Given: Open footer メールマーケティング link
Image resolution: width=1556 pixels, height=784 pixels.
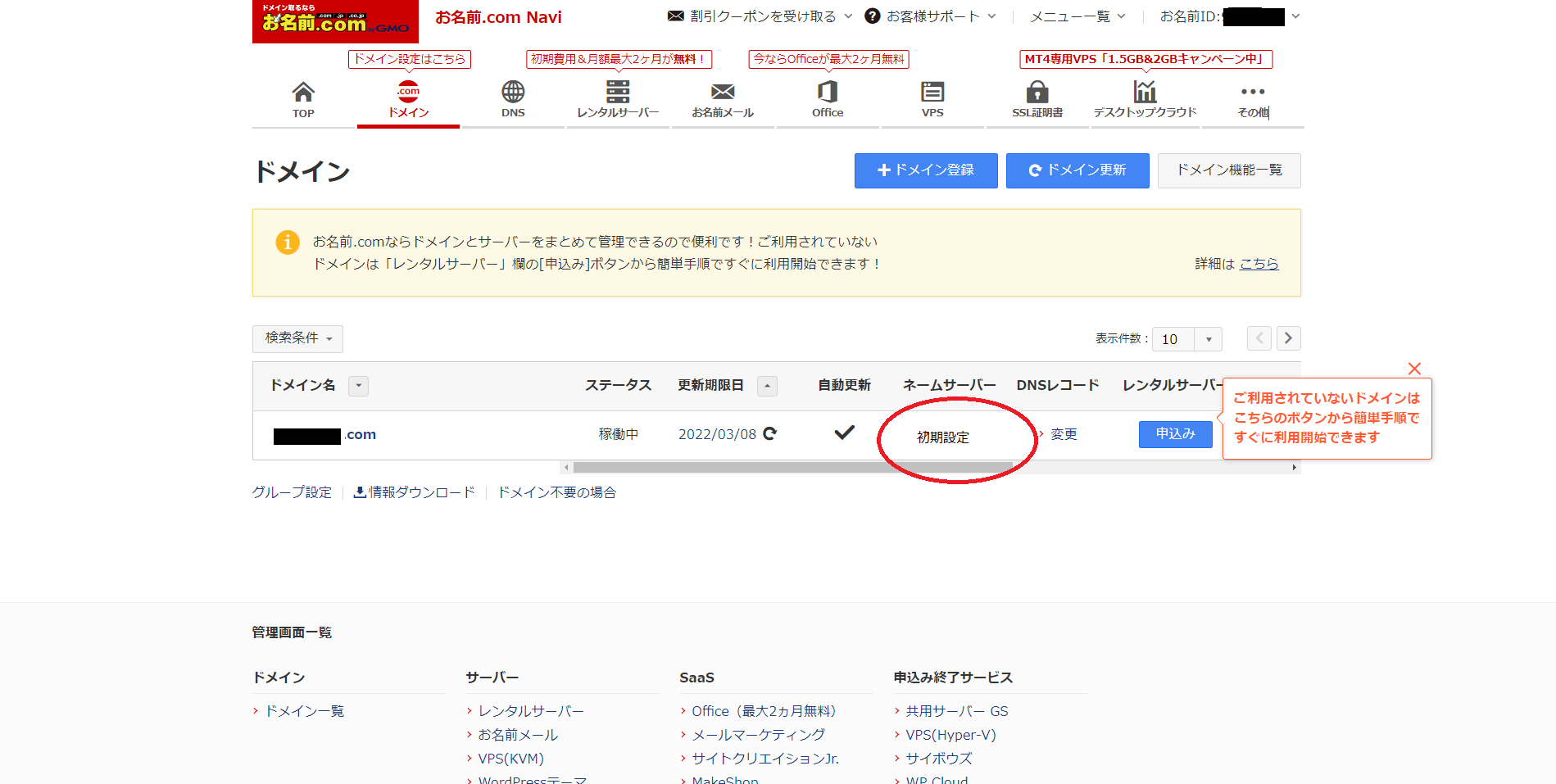Looking at the screenshot, I should coord(758,735).
